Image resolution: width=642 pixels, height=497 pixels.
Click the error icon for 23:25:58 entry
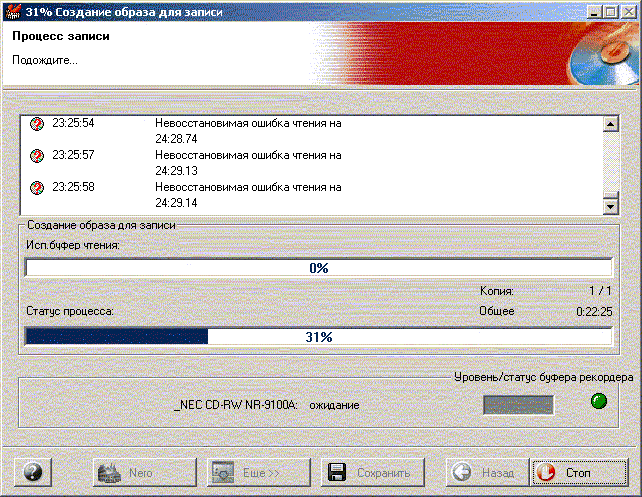pos(37,188)
